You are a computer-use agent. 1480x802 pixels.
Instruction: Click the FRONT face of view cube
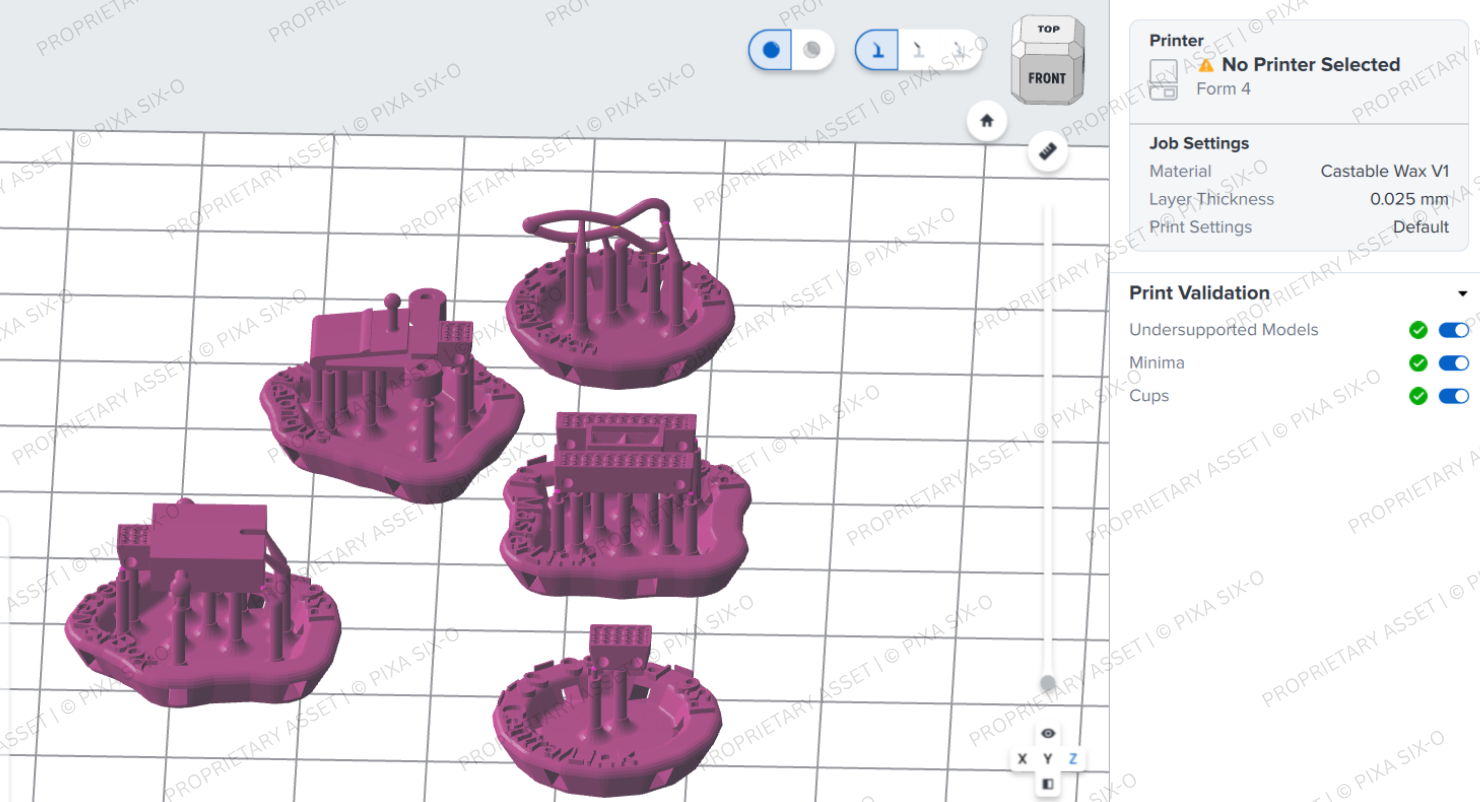[1046, 77]
